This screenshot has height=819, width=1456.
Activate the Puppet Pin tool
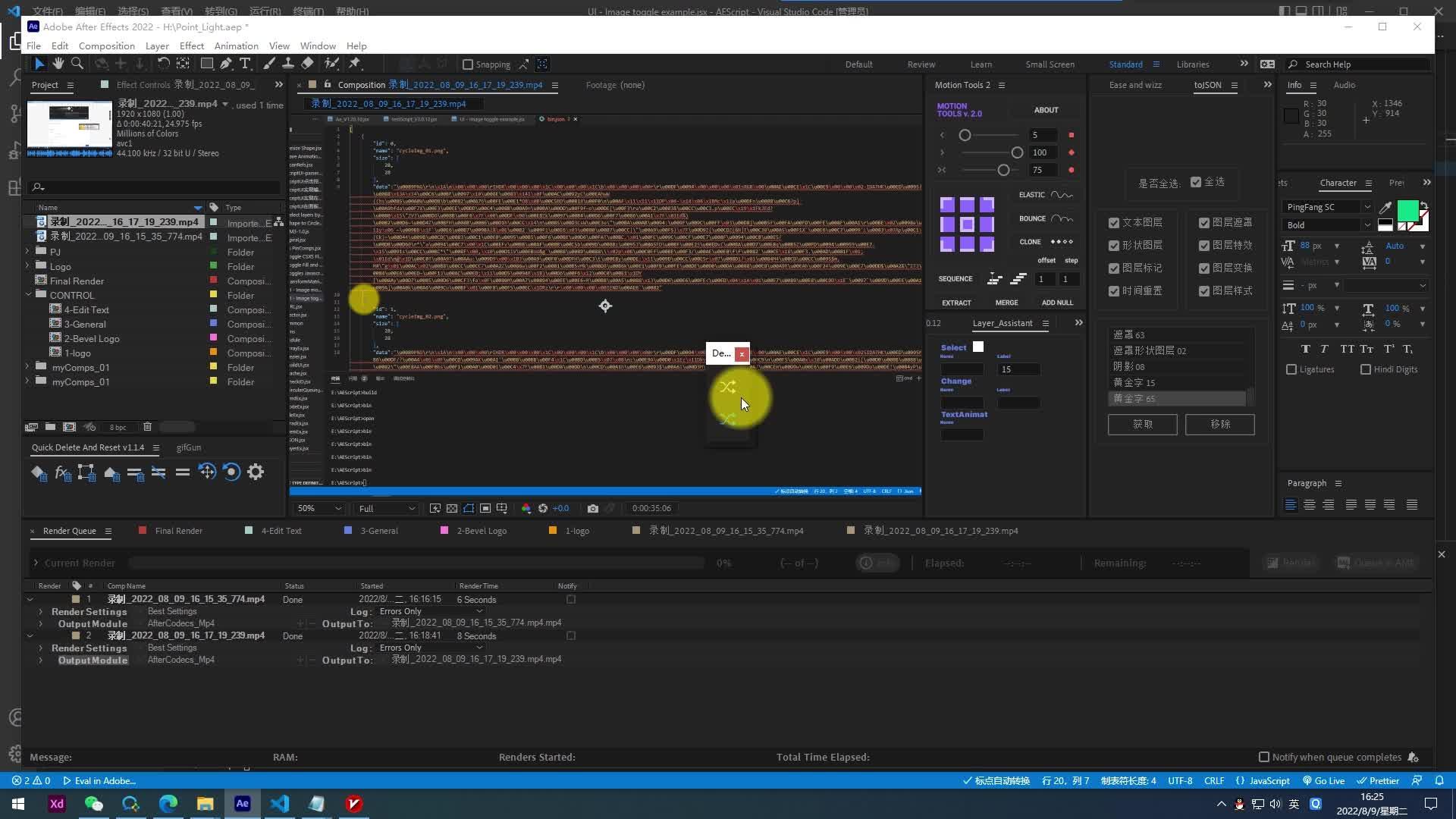(354, 64)
